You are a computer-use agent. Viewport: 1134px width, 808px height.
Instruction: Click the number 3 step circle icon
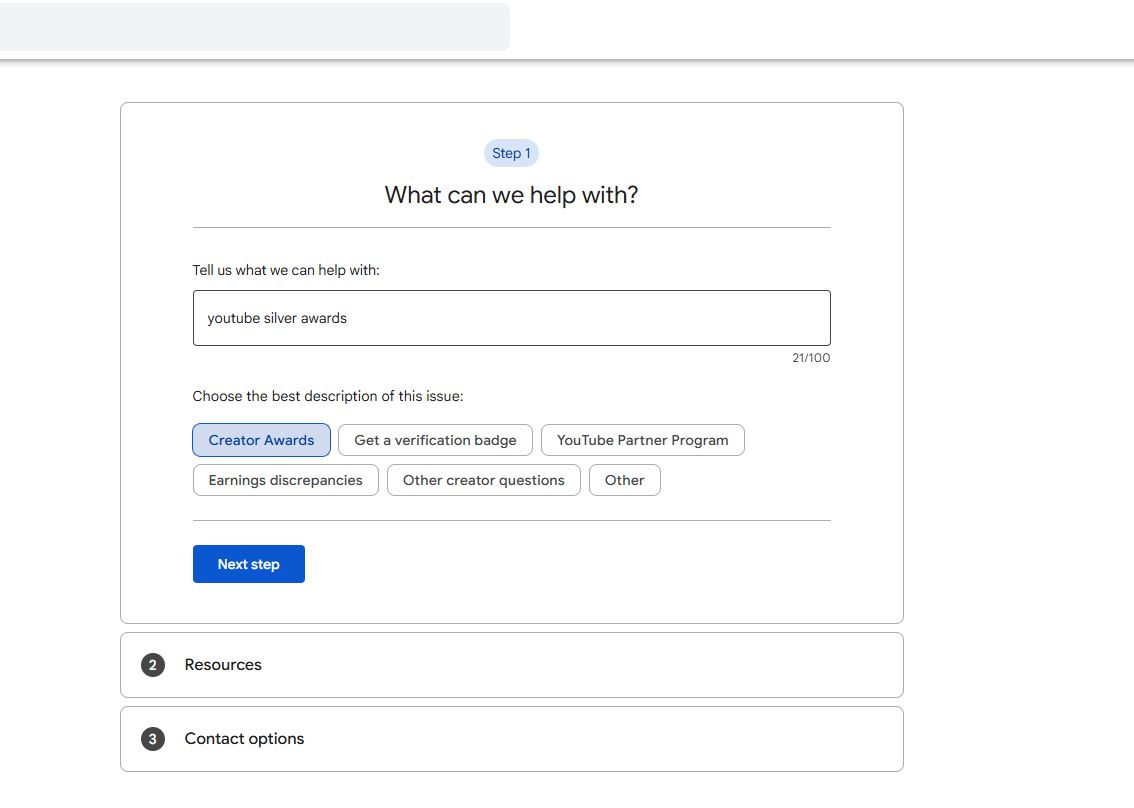point(152,739)
